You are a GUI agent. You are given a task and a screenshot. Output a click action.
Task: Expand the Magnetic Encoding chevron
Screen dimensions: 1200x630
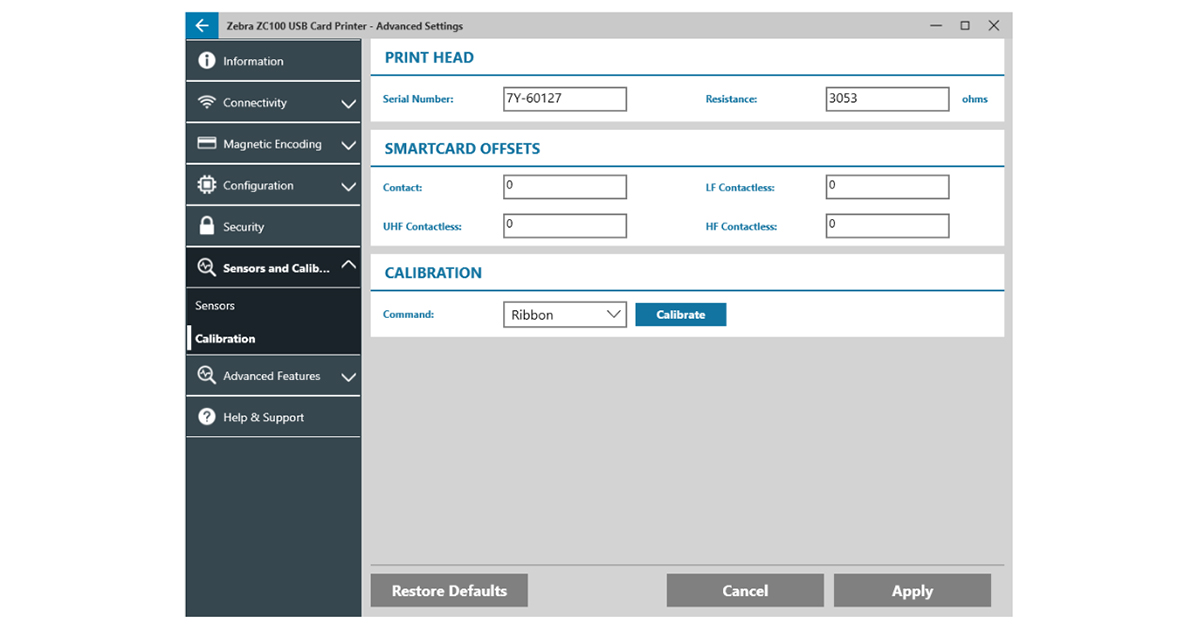pyautogui.click(x=348, y=145)
